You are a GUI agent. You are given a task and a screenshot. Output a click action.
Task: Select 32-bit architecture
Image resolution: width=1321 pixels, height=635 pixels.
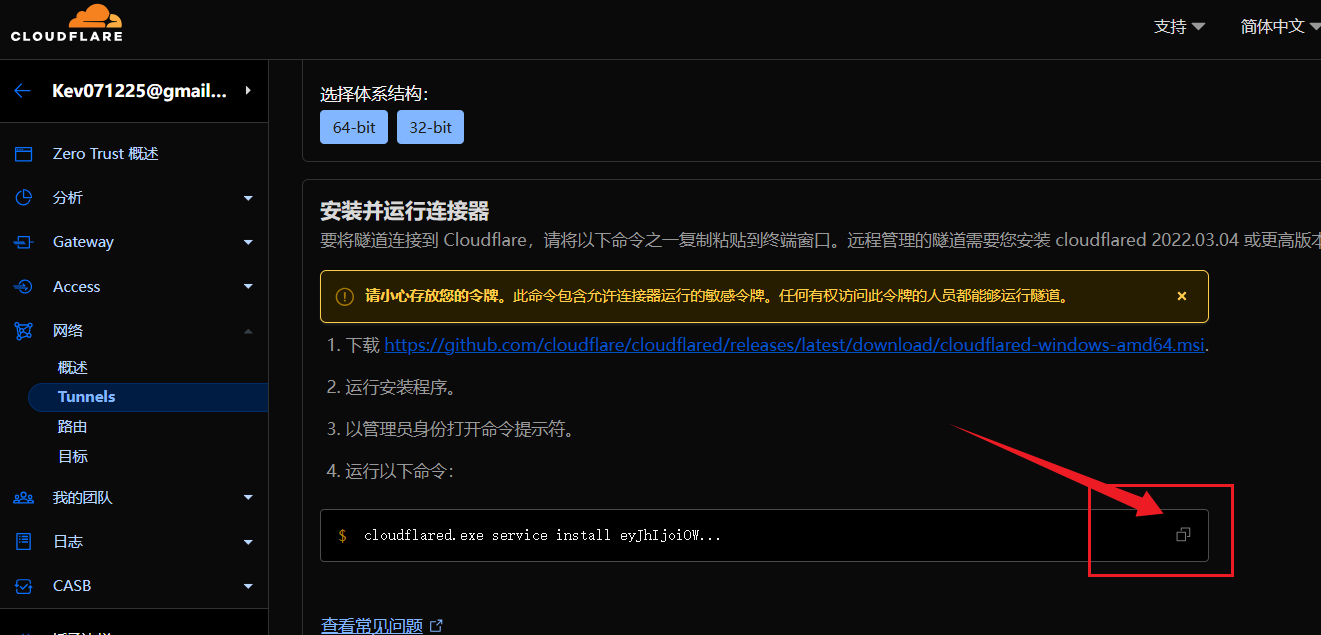(430, 128)
